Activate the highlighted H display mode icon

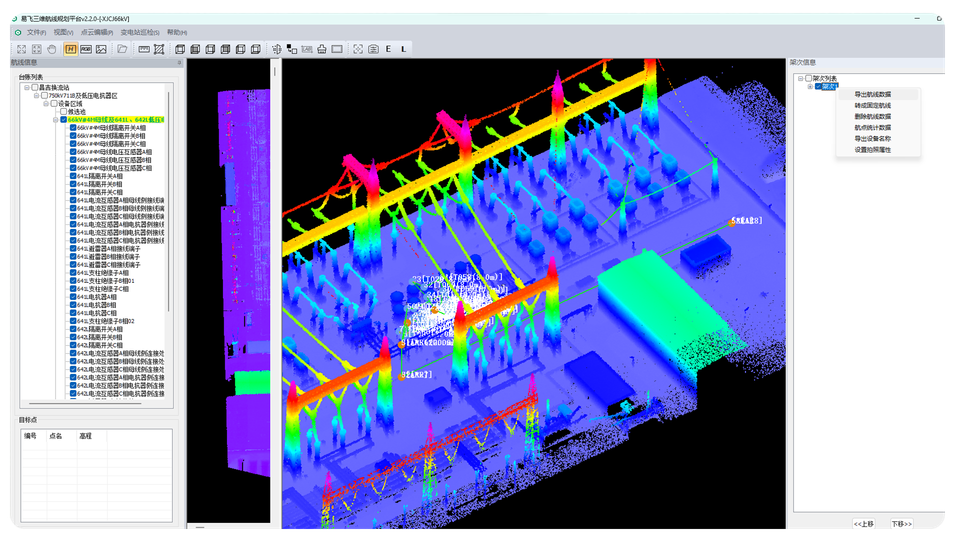click(71, 49)
